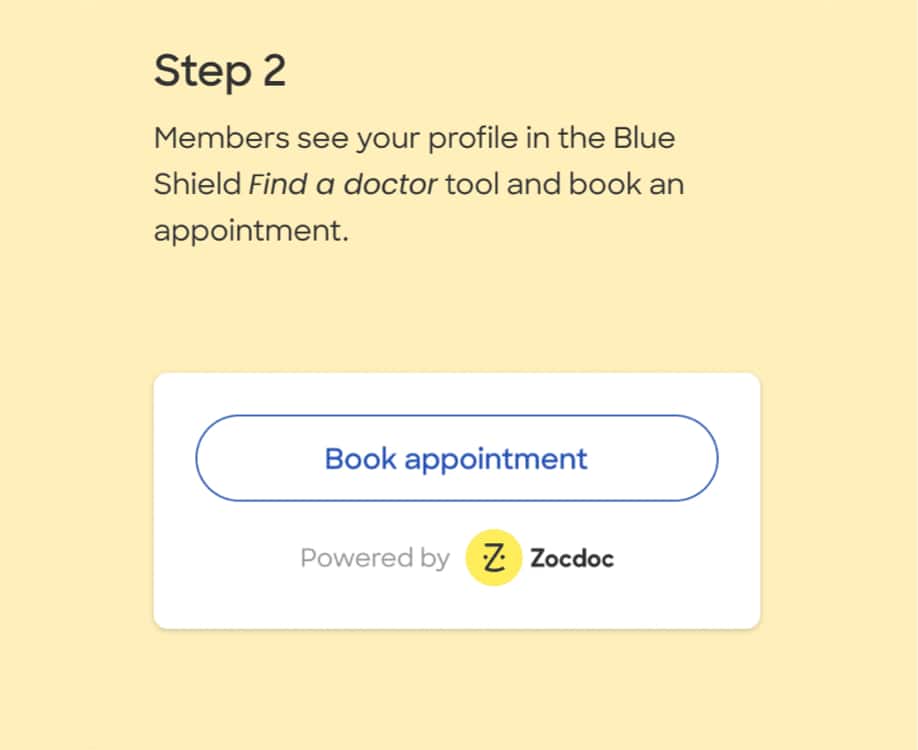This screenshot has height=750, width=918.
Task: Click the word appointment. ending the paragraph
Action: [x=251, y=231]
